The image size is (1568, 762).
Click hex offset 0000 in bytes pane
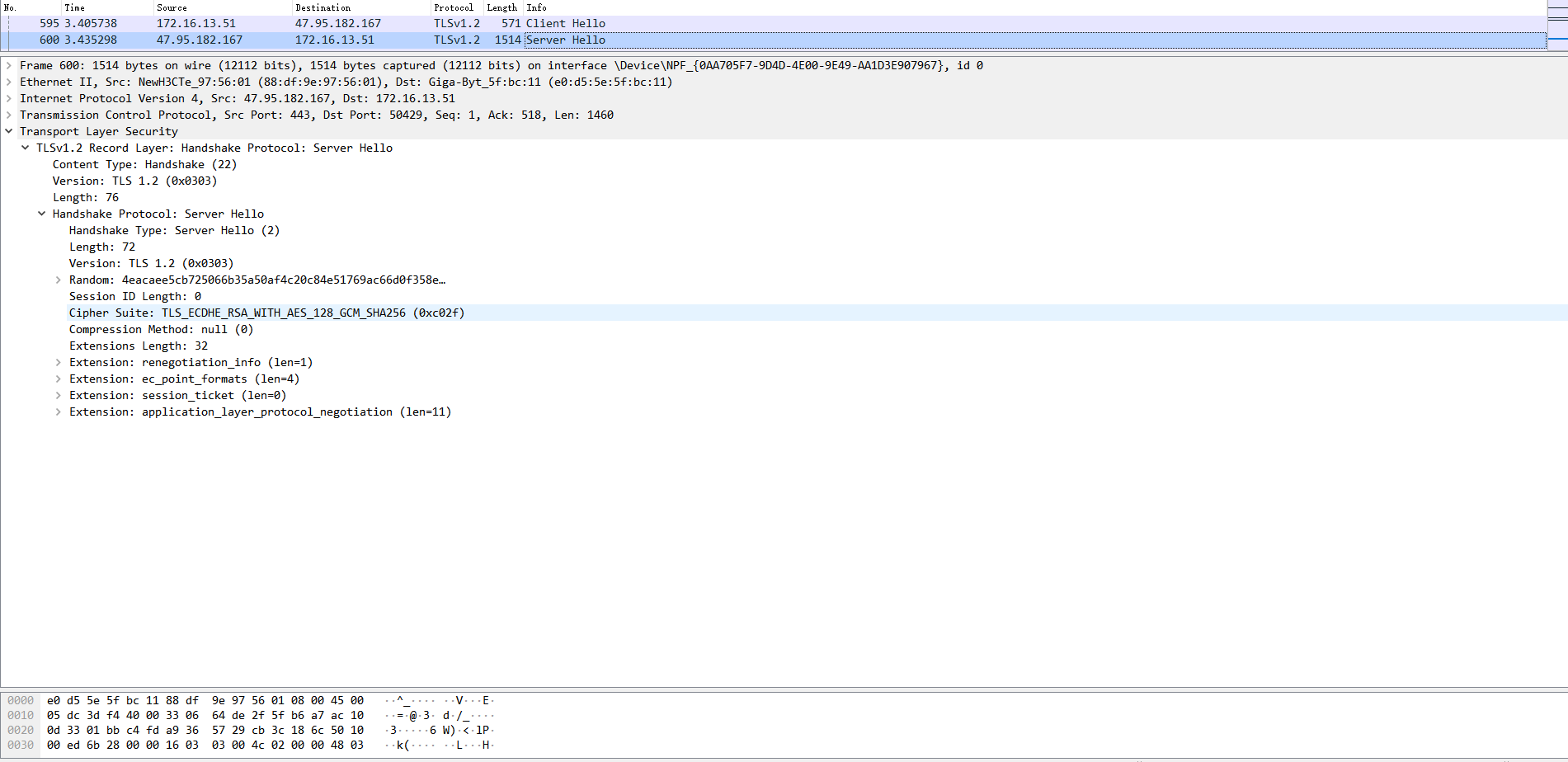pos(21,700)
